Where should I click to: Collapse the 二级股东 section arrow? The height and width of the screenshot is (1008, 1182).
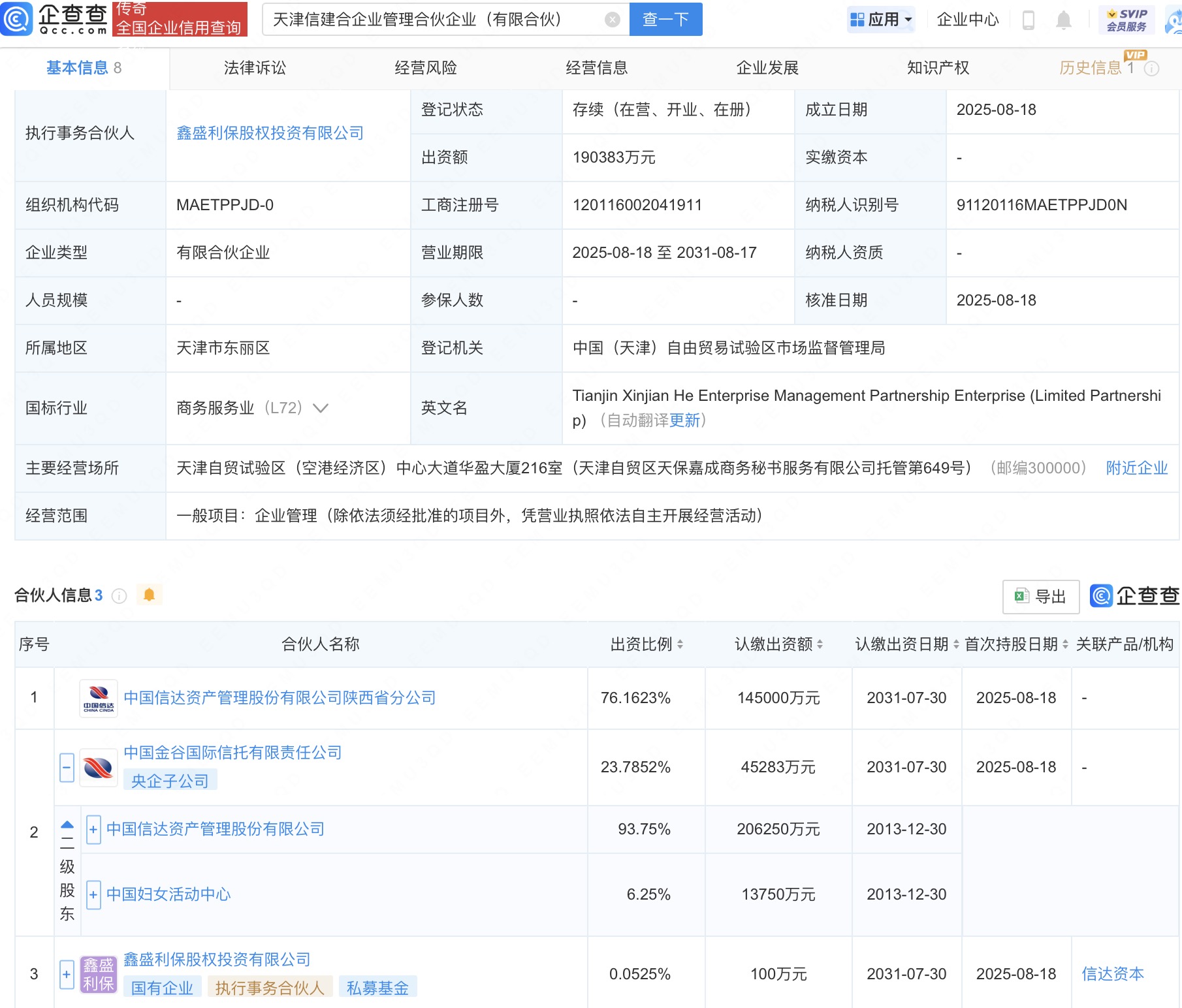pyautogui.click(x=67, y=825)
